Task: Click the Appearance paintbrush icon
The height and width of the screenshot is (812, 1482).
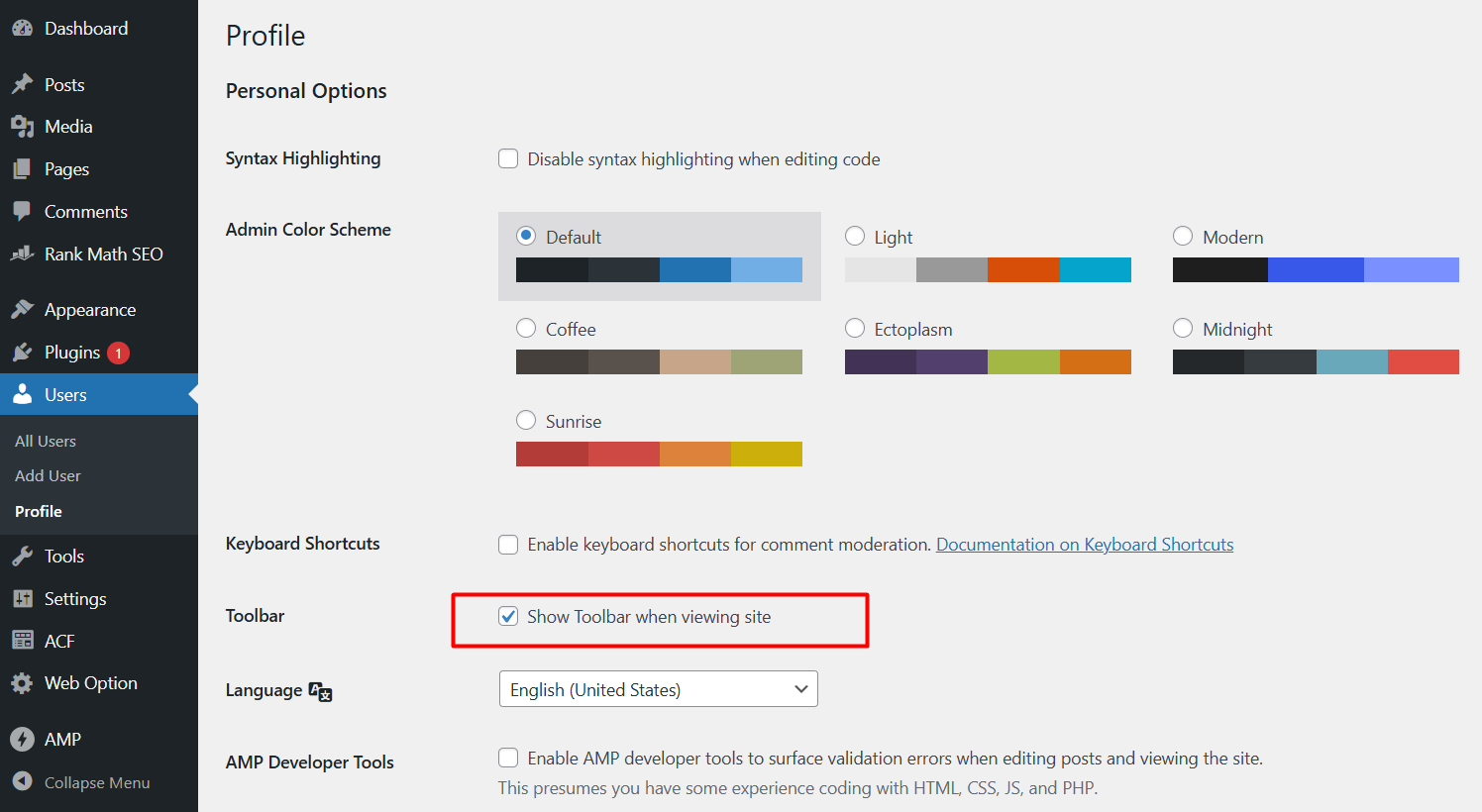Action: [x=22, y=310]
